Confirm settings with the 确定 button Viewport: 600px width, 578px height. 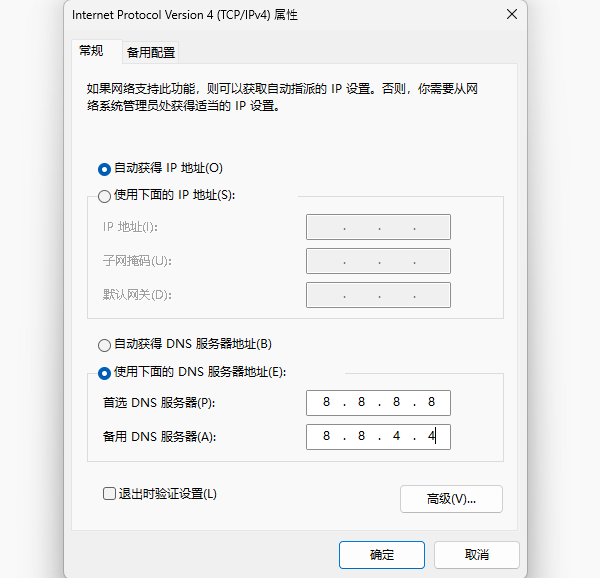(x=381, y=554)
